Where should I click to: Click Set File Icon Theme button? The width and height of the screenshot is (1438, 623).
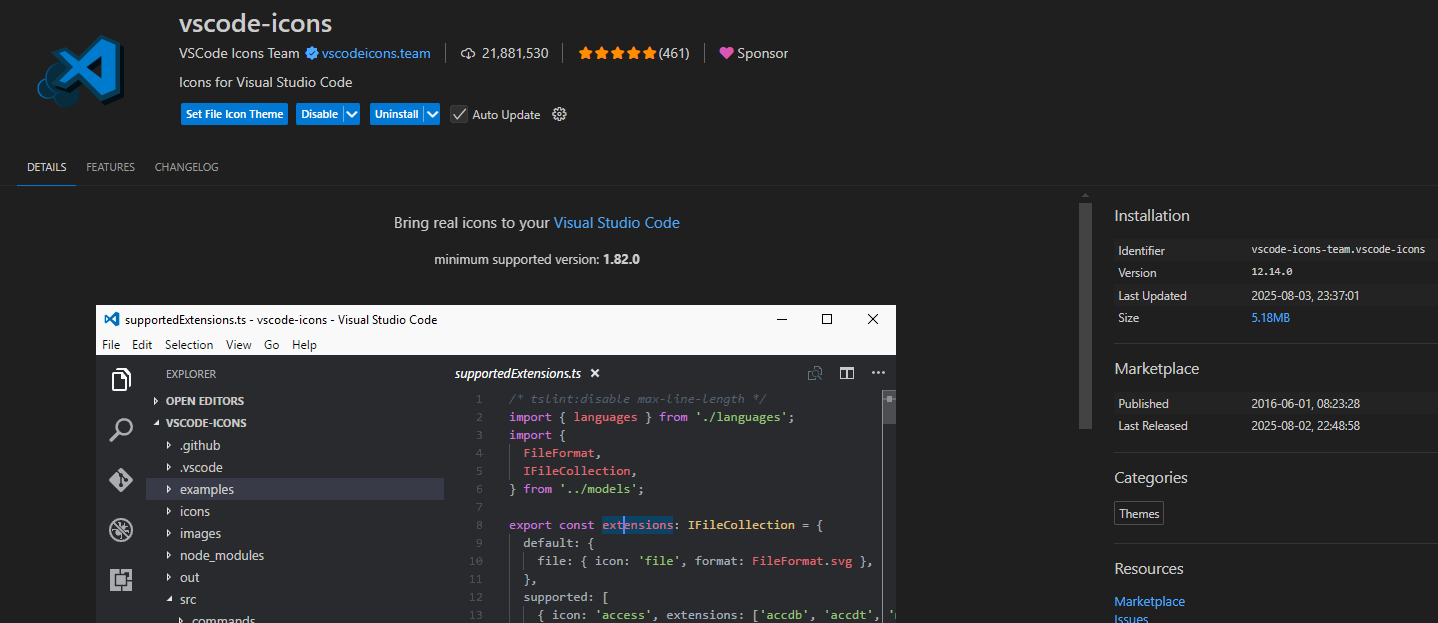[235, 114]
